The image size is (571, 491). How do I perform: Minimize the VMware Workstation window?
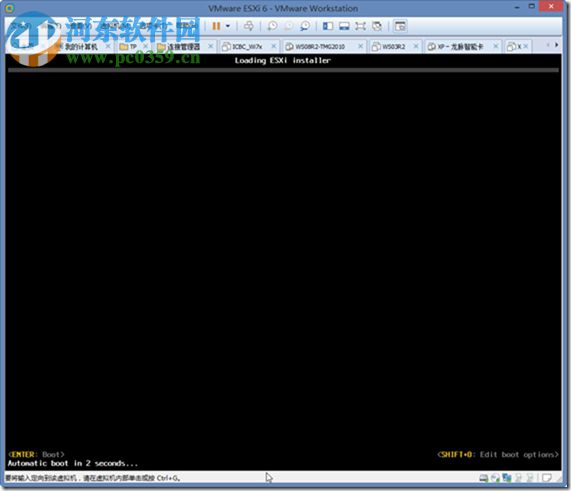(517, 7)
